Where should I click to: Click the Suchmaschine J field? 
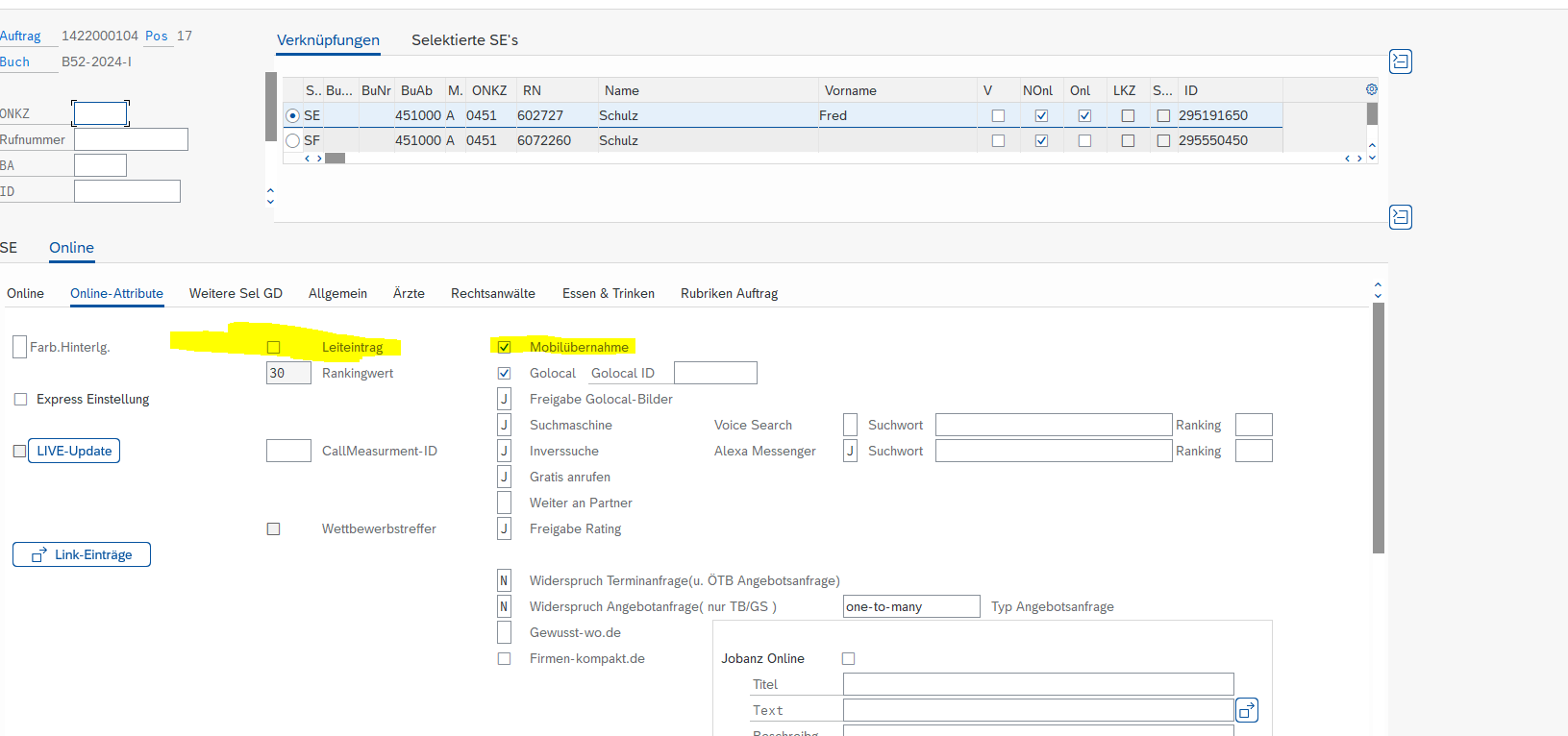pos(504,425)
